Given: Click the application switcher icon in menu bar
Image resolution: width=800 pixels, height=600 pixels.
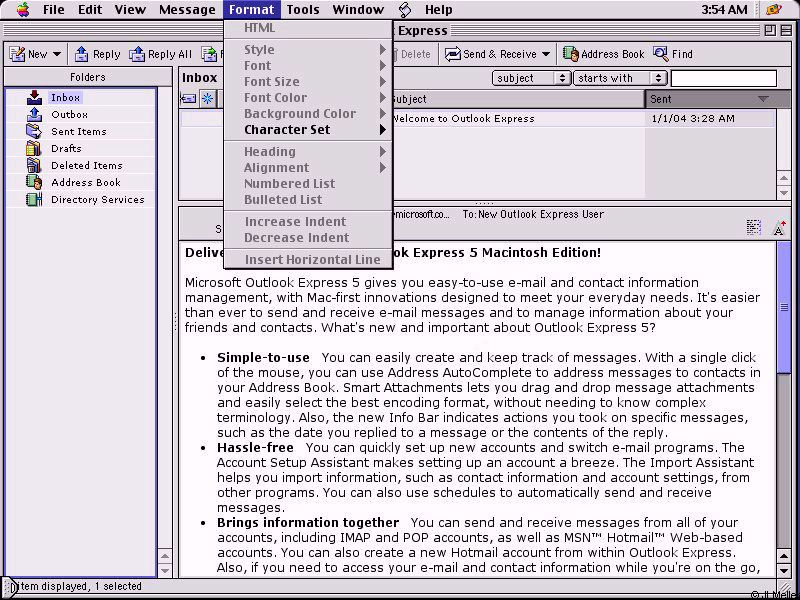Looking at the screenshot, I should click(774, 9).
